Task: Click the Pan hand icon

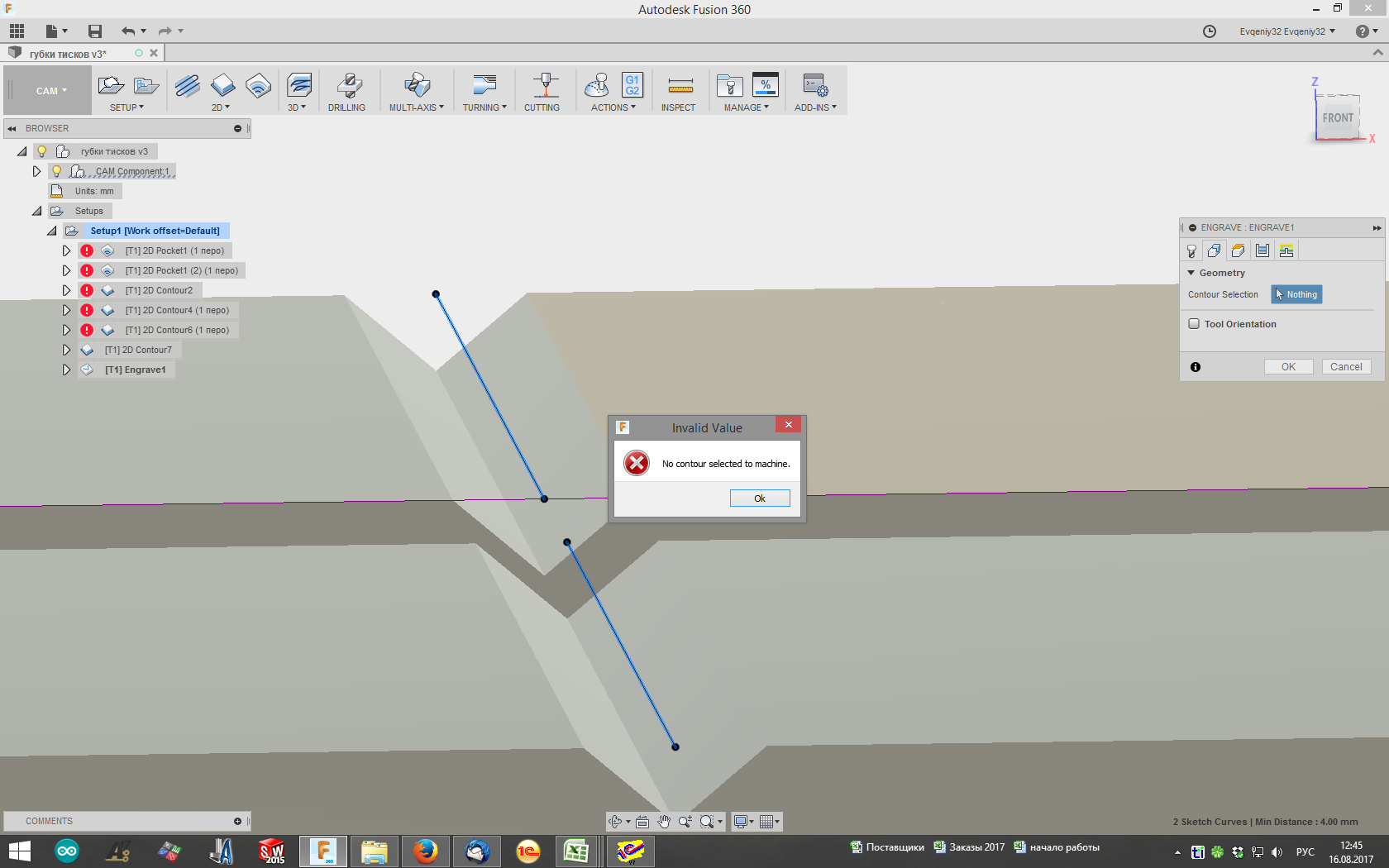Action: [x=664, y=822]
